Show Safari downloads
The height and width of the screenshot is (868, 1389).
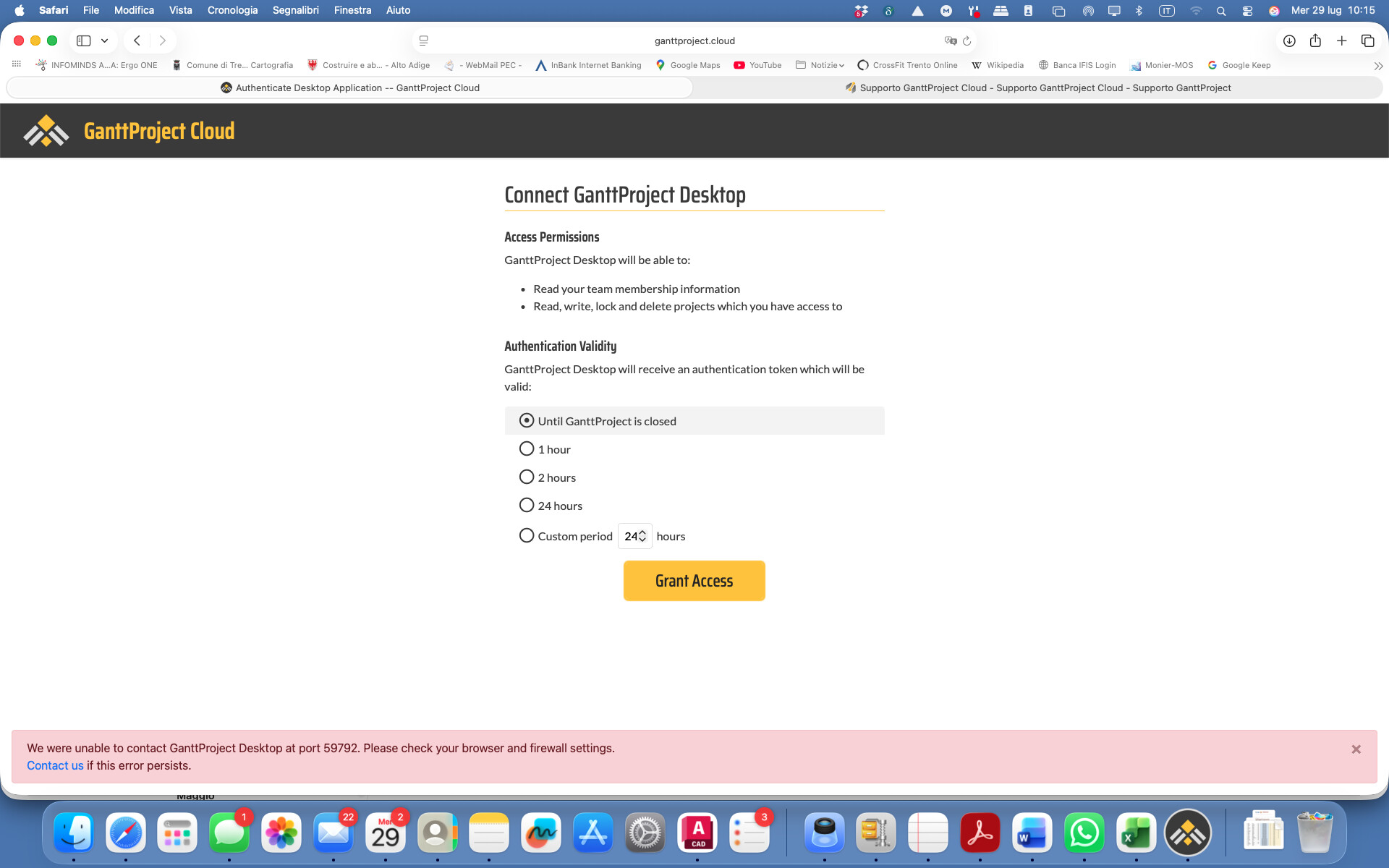[1289, 41]
